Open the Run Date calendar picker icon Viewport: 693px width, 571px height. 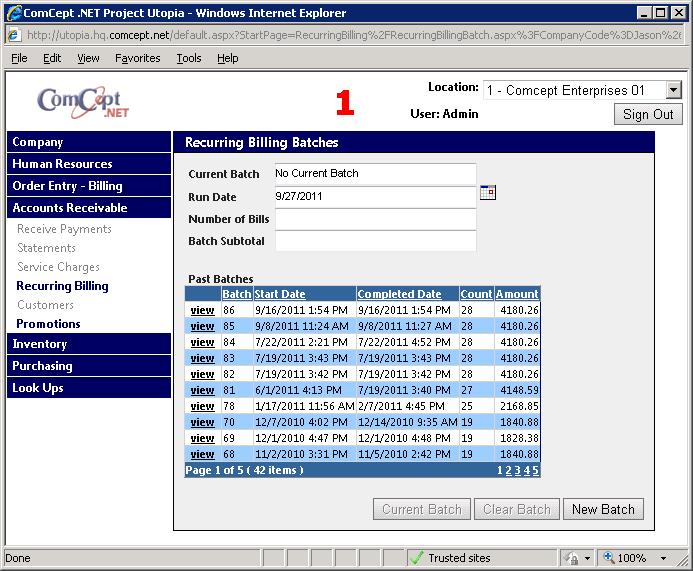(487, 193)
